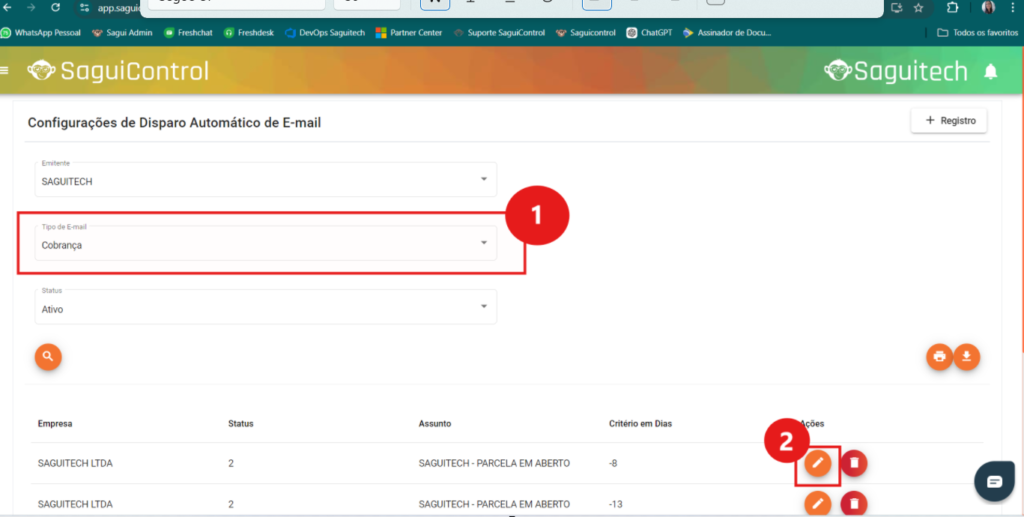The image size is (1024, 517).
Task: Open the ChatGPT bookmark
Action: point(650,32)
